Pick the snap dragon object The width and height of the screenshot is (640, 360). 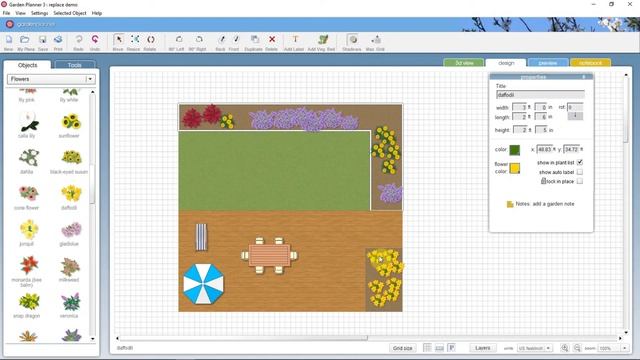tap(29, 302)
